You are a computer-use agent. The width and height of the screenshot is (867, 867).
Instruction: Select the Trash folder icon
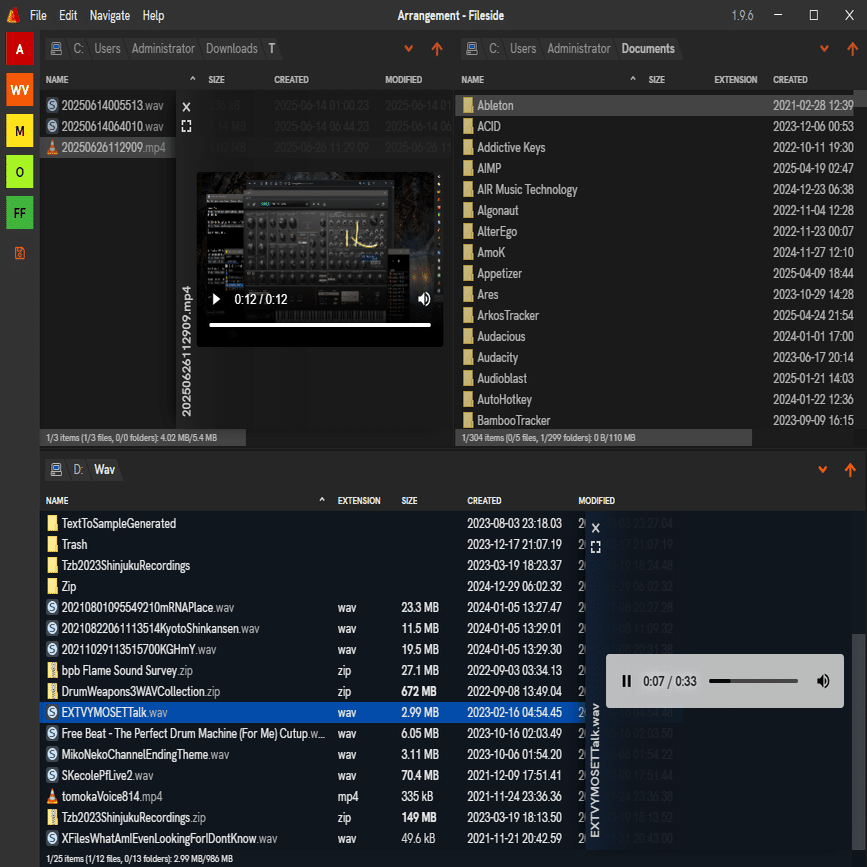point(52,544)
